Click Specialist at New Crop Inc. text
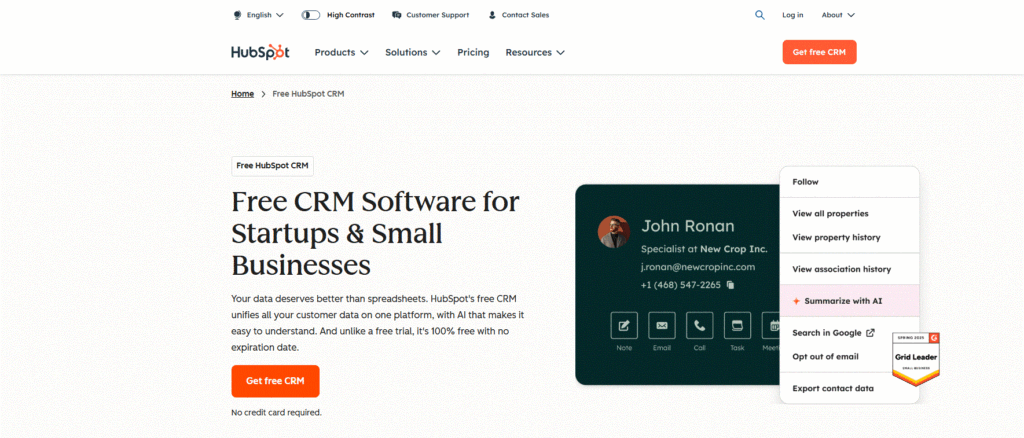 (704, 249)
